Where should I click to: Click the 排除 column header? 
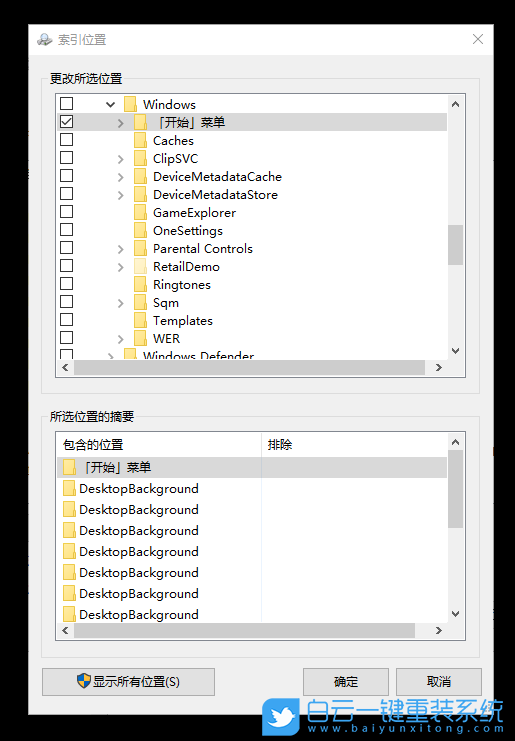[354, 444]
